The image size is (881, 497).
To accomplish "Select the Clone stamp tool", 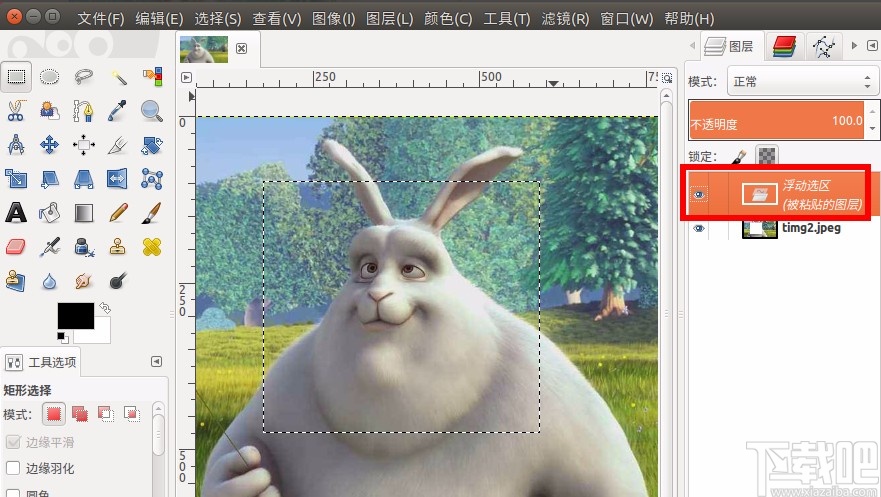I will pyautogui.click(x=118, y=247).
